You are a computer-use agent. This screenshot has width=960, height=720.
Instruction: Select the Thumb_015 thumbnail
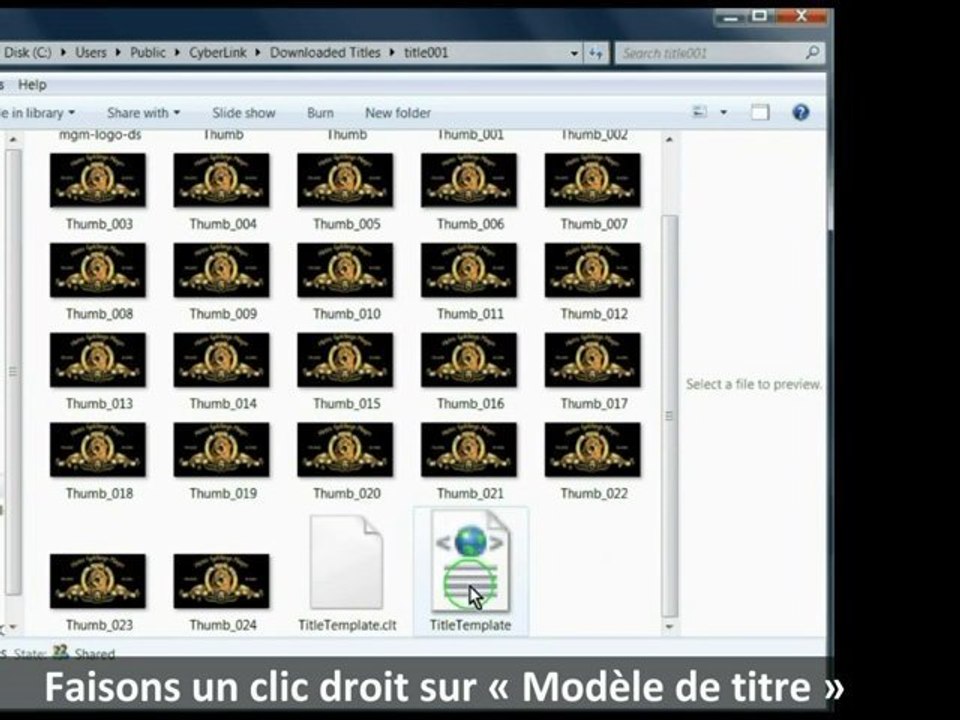345,360
